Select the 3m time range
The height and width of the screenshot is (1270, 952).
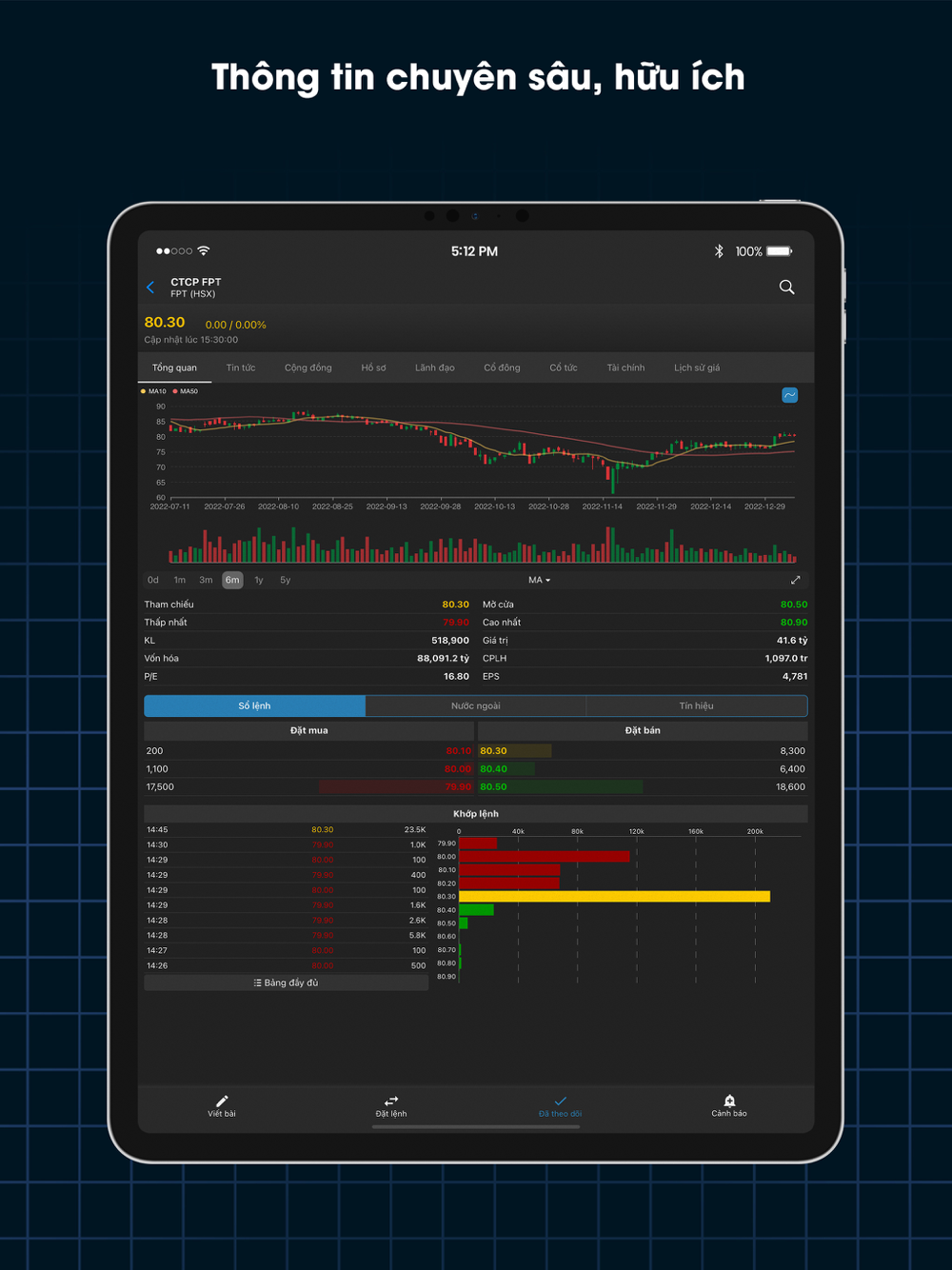click(x=206, y=580)
